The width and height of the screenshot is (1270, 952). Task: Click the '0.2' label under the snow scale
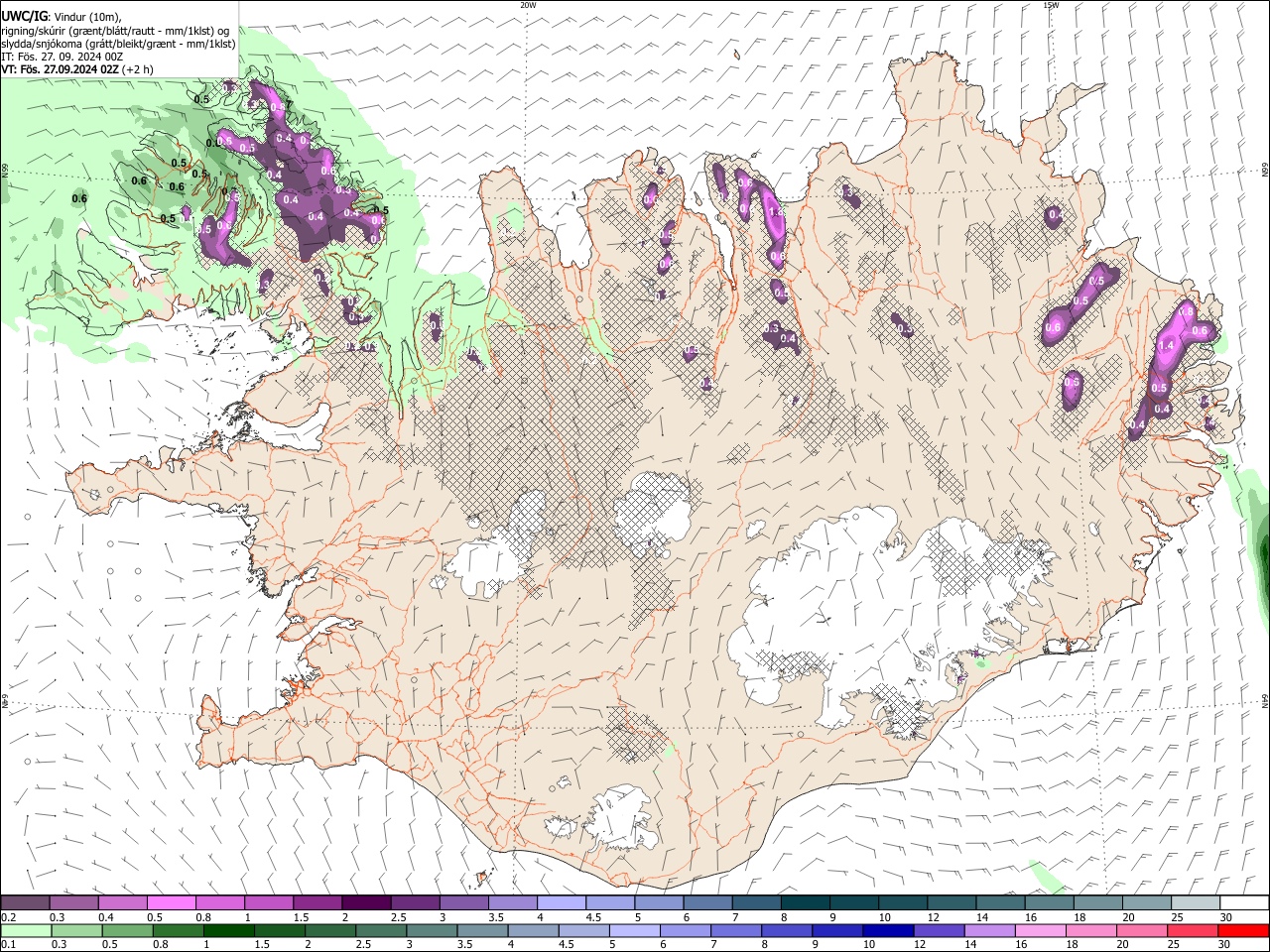point(8,917)
